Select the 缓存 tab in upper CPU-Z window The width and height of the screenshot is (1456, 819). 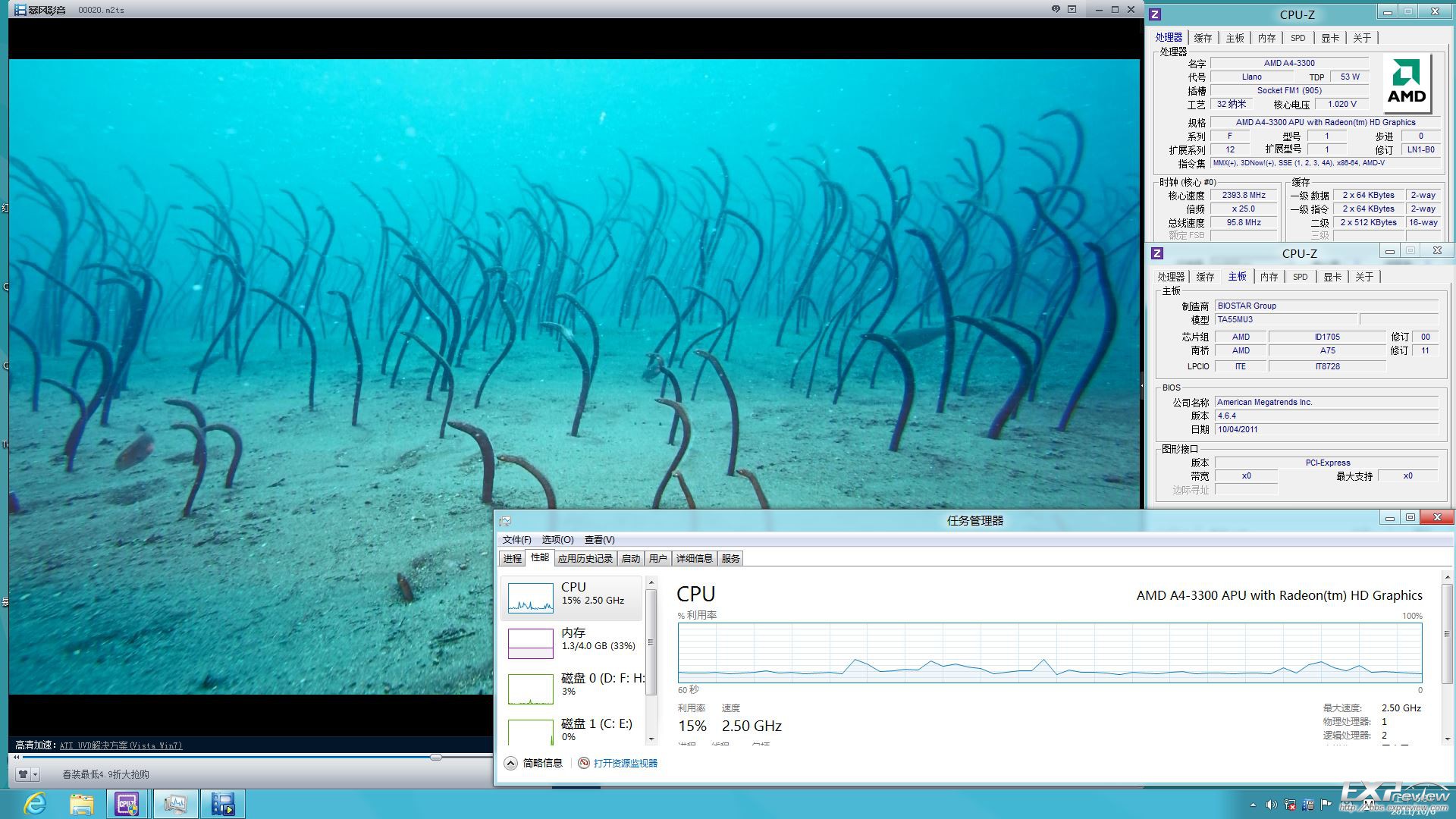click(x=1203, y=38)
